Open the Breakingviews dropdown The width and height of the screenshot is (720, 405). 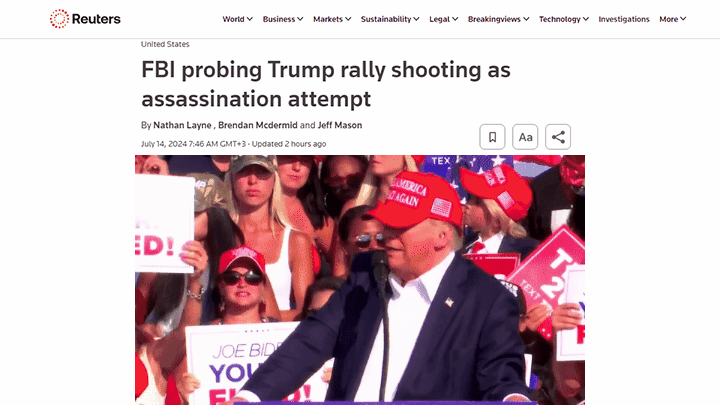pos(499,19)
